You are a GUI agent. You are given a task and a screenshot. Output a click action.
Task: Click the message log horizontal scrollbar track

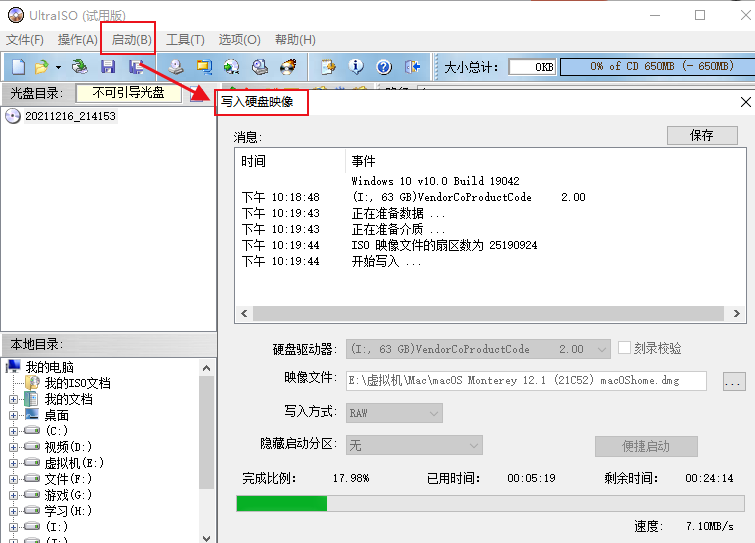488,313
